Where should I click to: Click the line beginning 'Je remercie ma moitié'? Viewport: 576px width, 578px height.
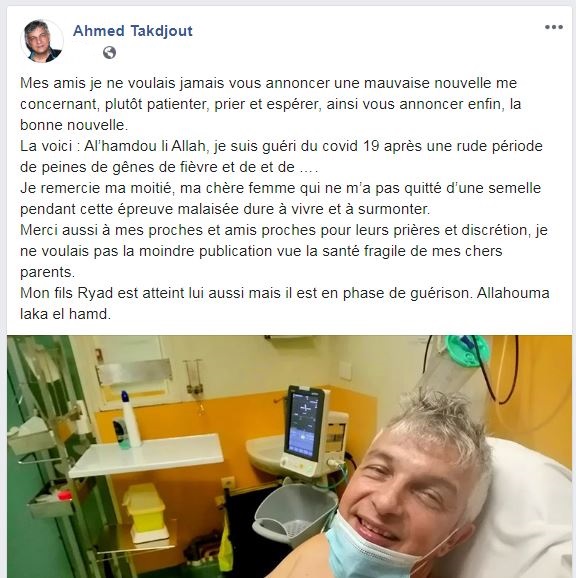coord(280,188)
